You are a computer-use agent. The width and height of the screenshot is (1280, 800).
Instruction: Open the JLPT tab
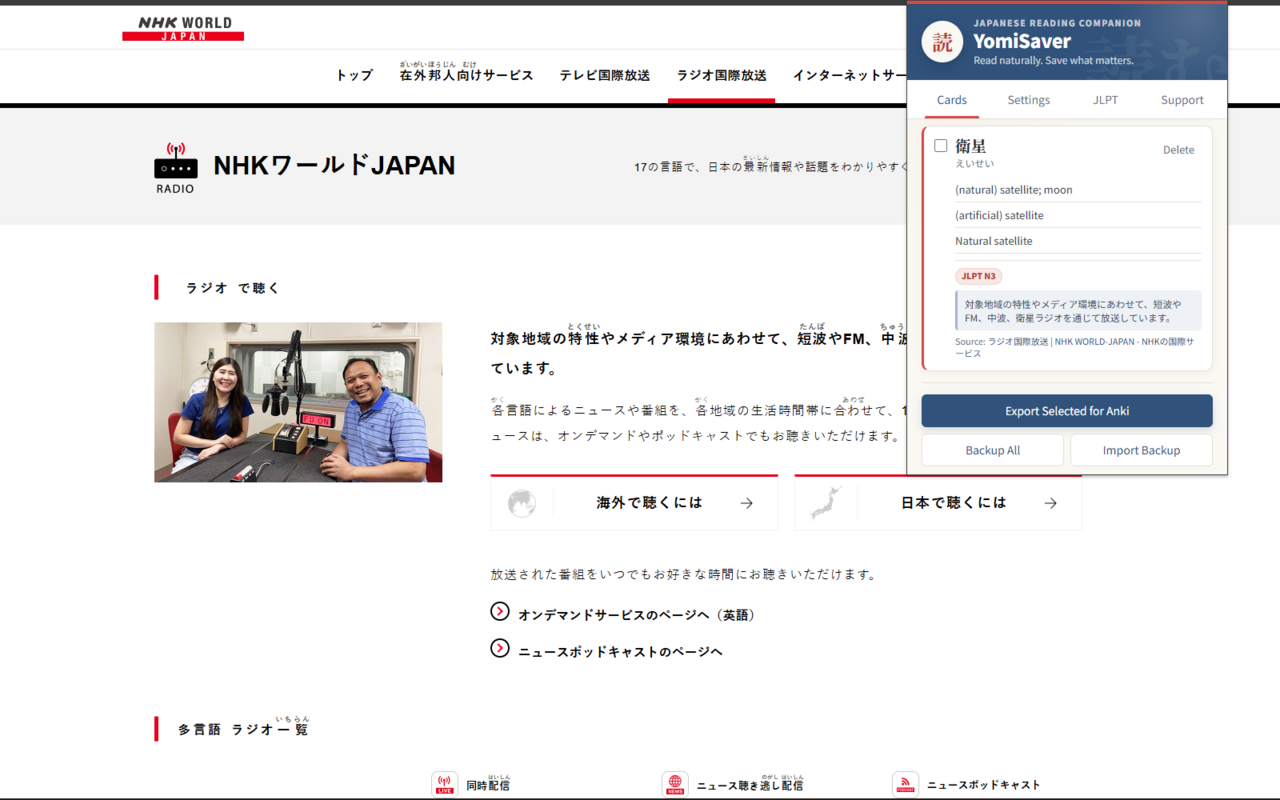(x=1105, y=100)
